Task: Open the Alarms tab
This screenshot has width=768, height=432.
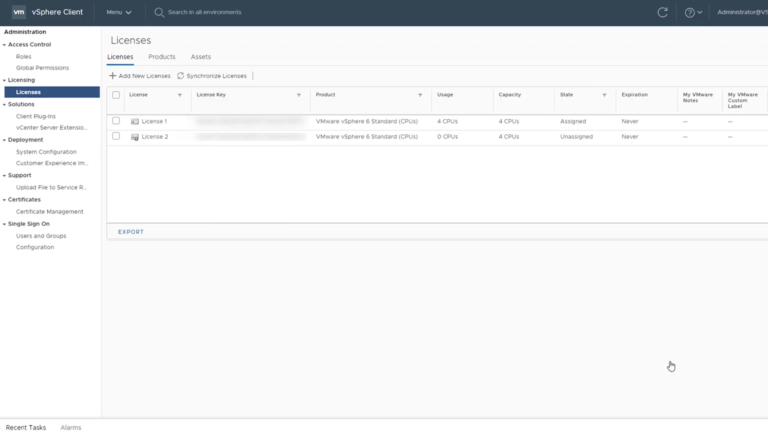Action: point(71,427)
